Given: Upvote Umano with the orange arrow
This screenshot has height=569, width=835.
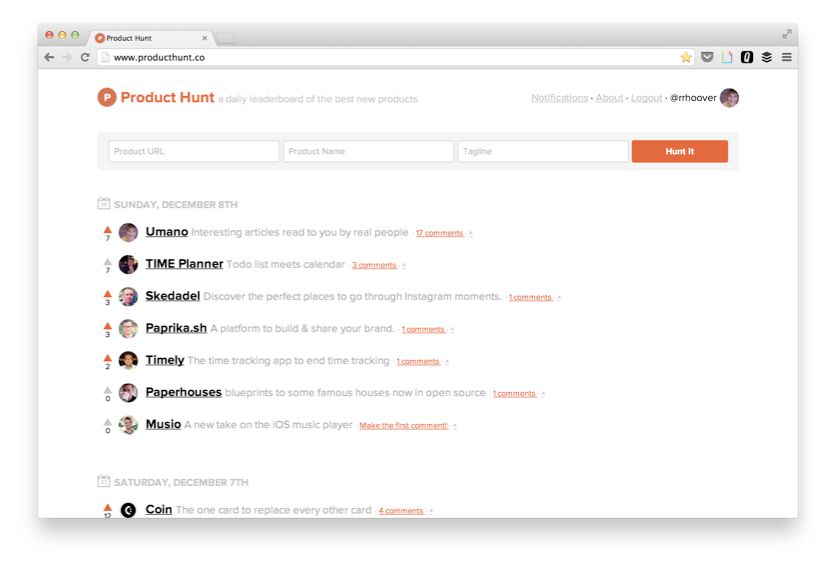Looking at the screenshot, I should (108, 230).
